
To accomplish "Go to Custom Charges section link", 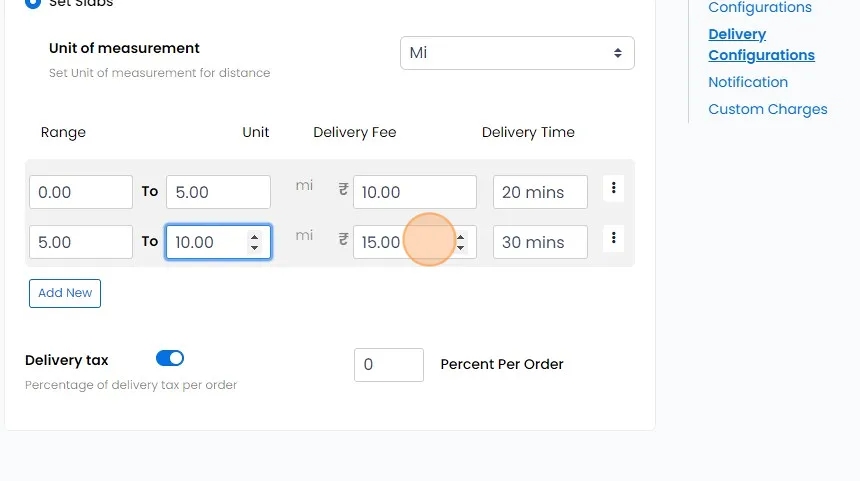I will 767,109.
